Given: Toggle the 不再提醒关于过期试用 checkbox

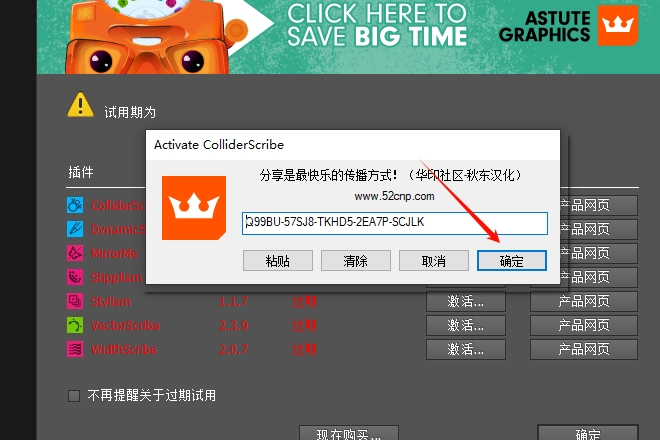Looking at the screenshot, I should tap(74, 396).
